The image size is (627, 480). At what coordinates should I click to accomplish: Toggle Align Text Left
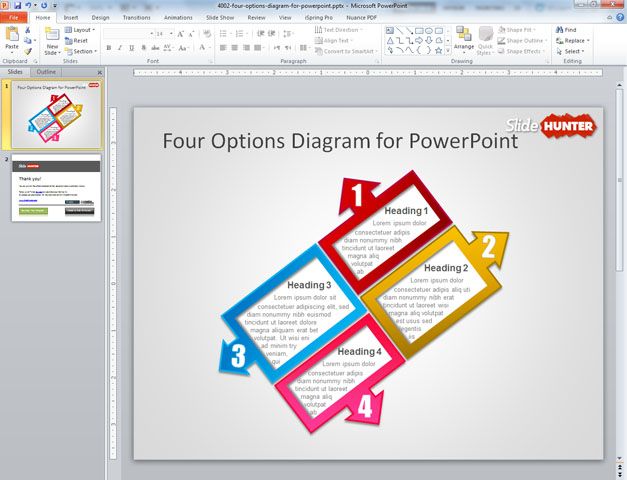click(223, 48)
